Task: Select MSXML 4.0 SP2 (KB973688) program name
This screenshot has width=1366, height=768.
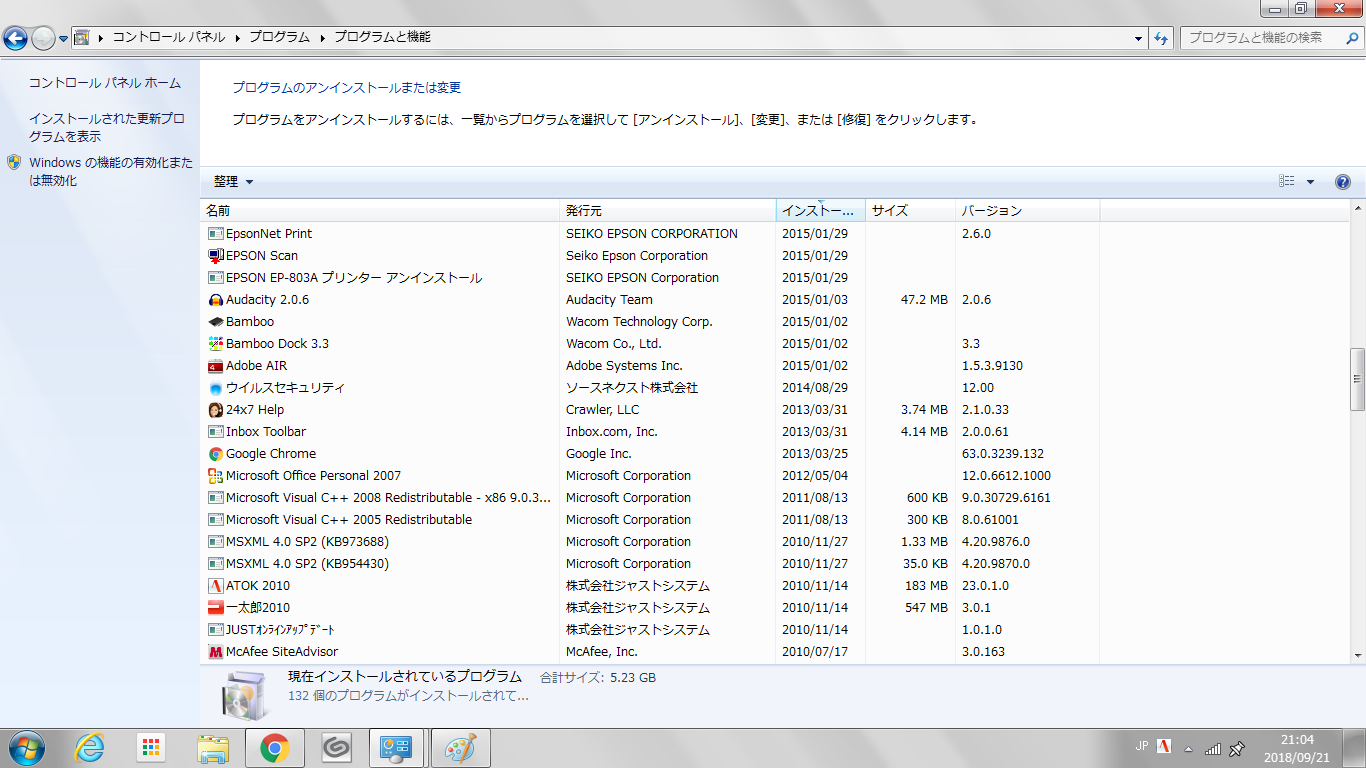Action: pyautogui.click(x=307, y=542)
